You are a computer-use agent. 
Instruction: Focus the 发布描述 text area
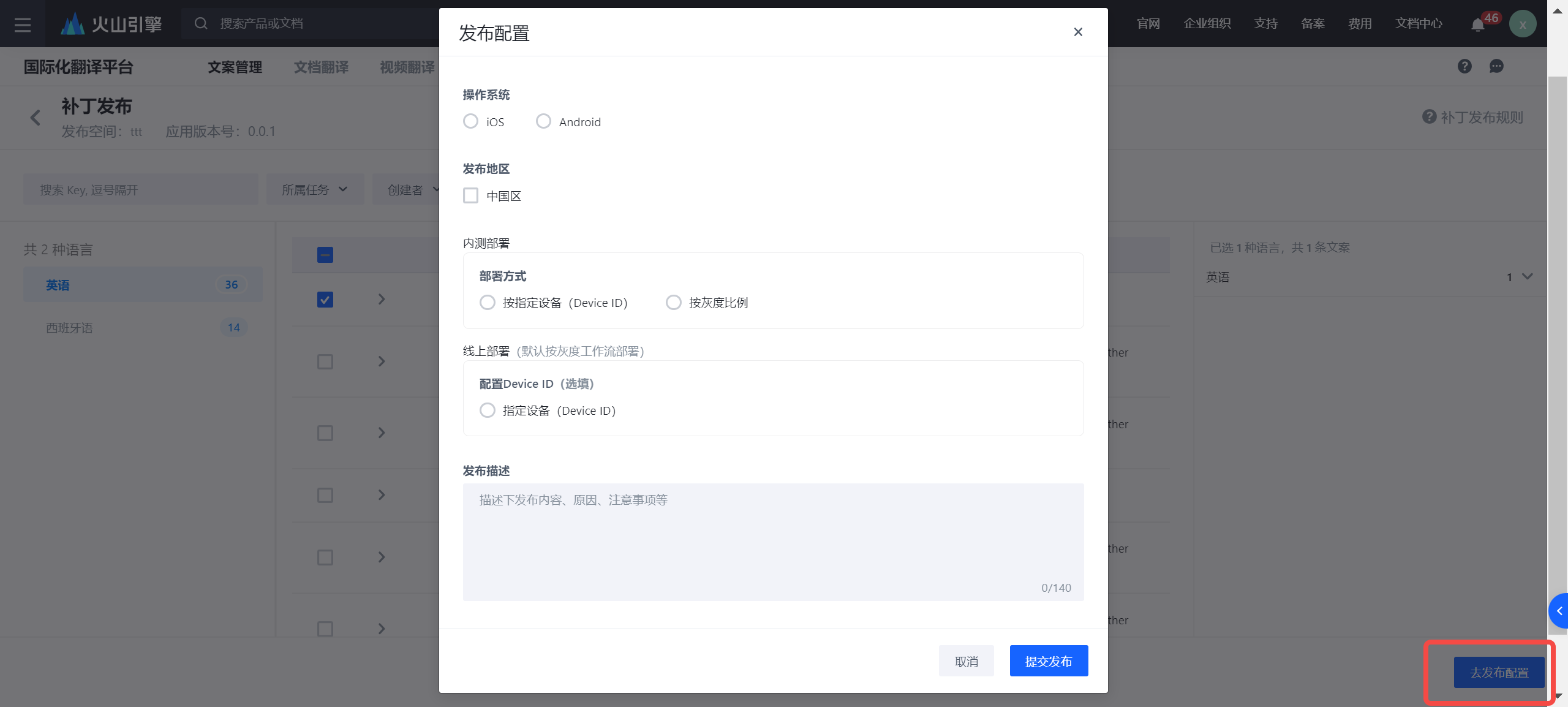[773, 539]
